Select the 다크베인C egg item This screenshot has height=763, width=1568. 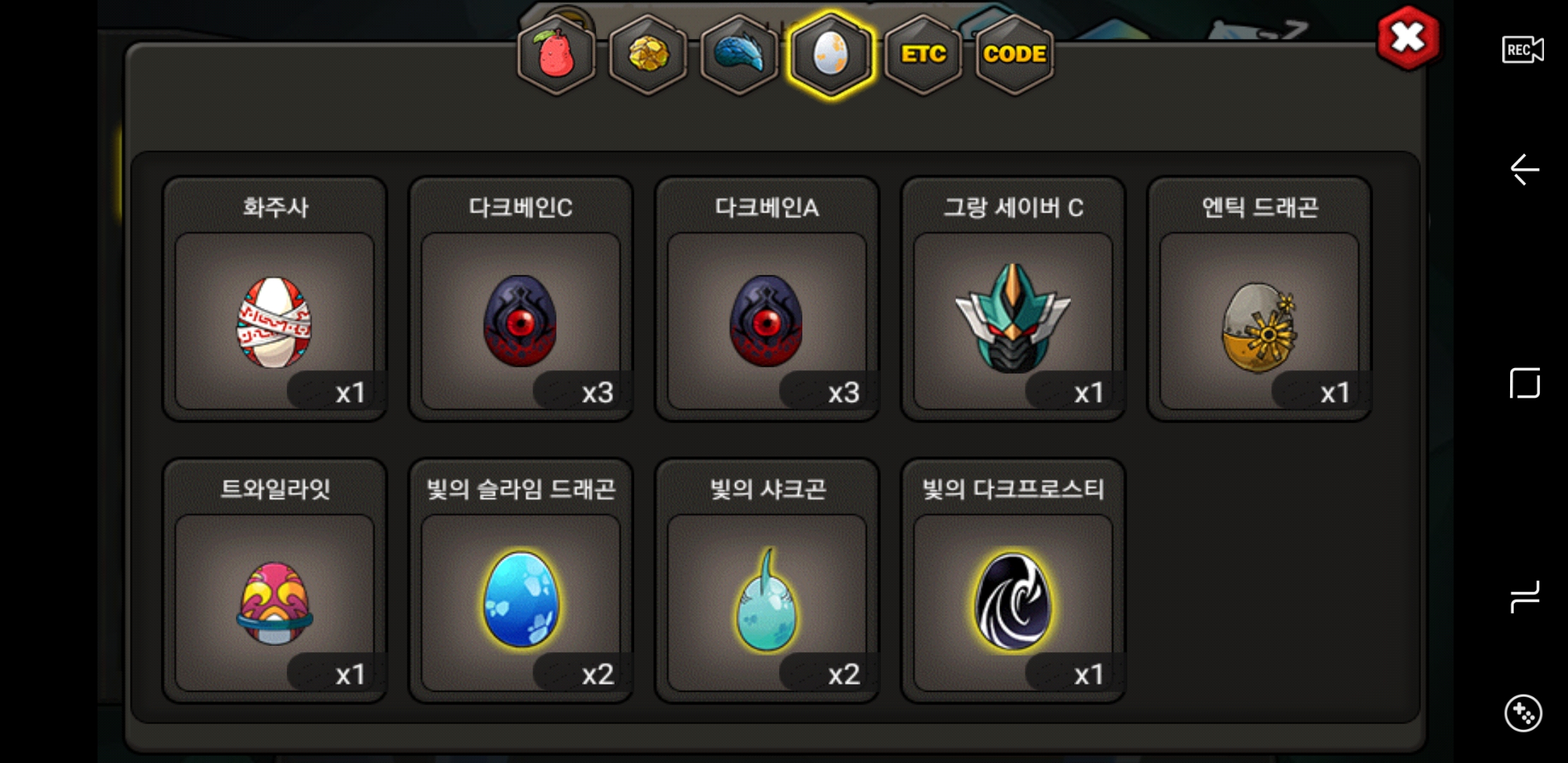521,299
